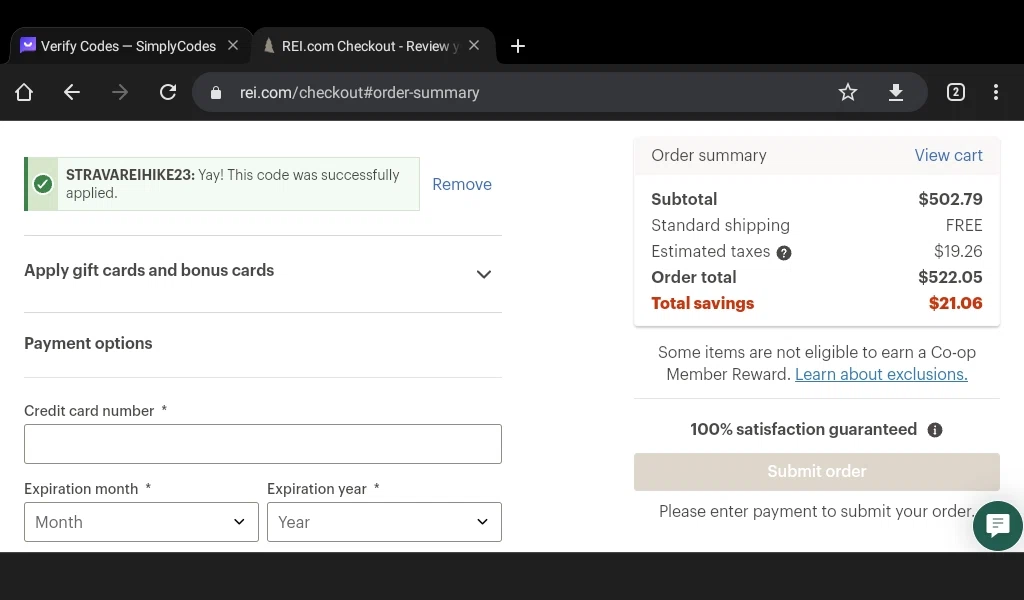Click the 'Please enter payment' message
This screenshot has height=600, width=1024.
click(816, 511)
